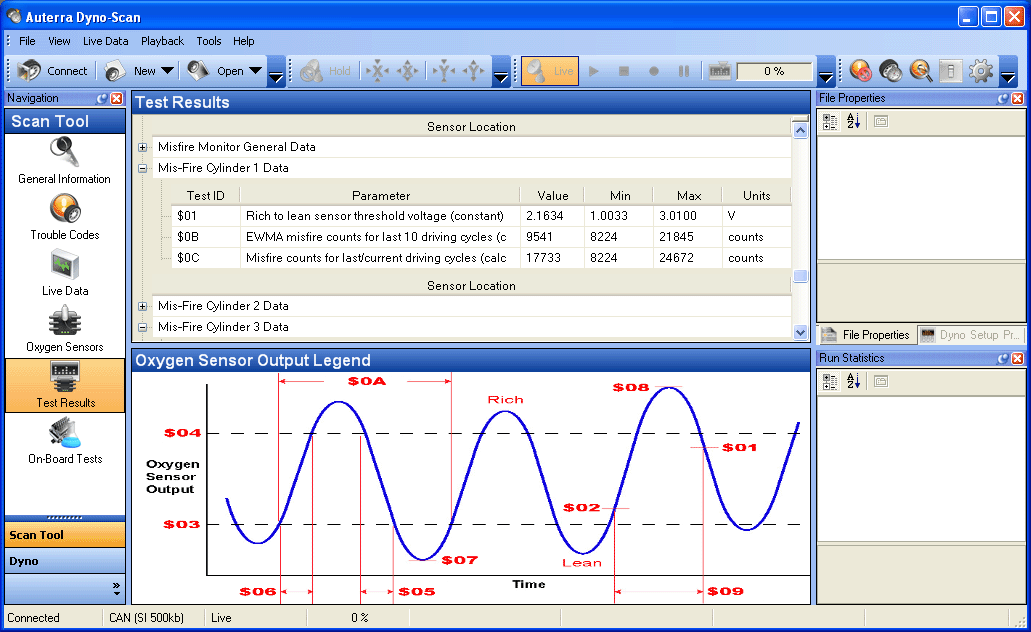Open Playback menu
The height and width of the screenshot is (632, 1031).
pos(162,41)
